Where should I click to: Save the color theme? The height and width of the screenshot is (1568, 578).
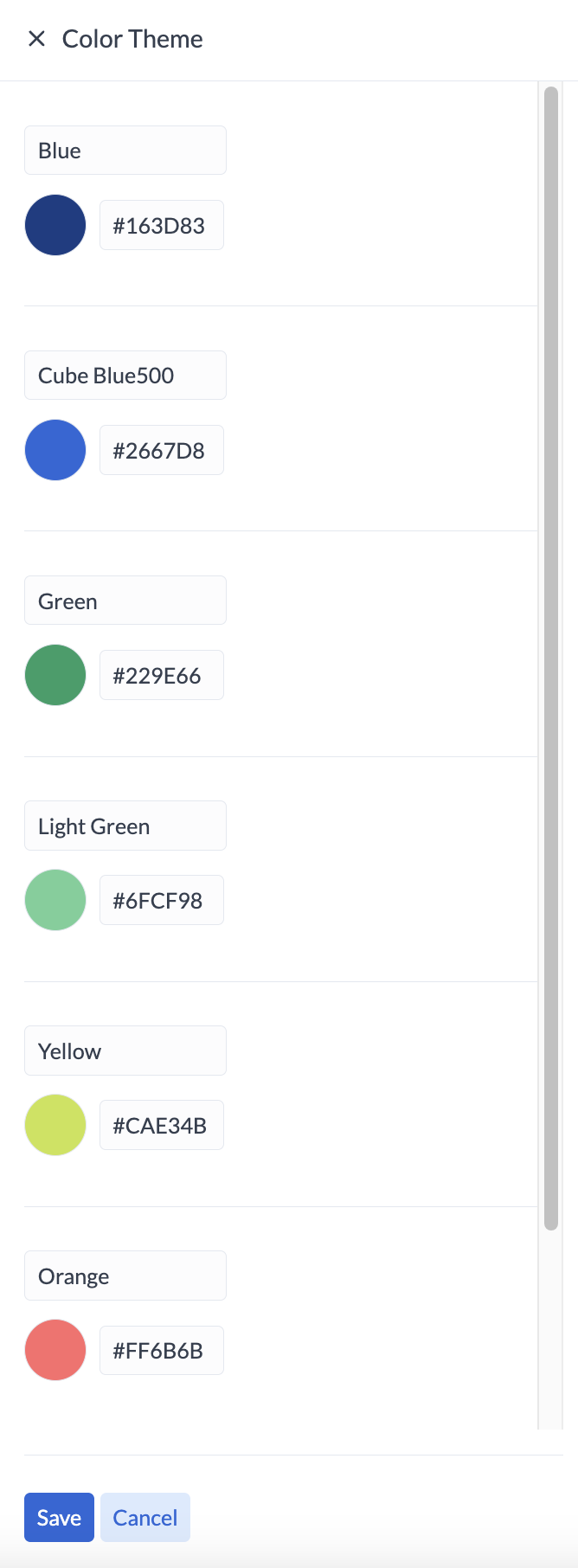pyautogui.click(x=59, y=1517)
